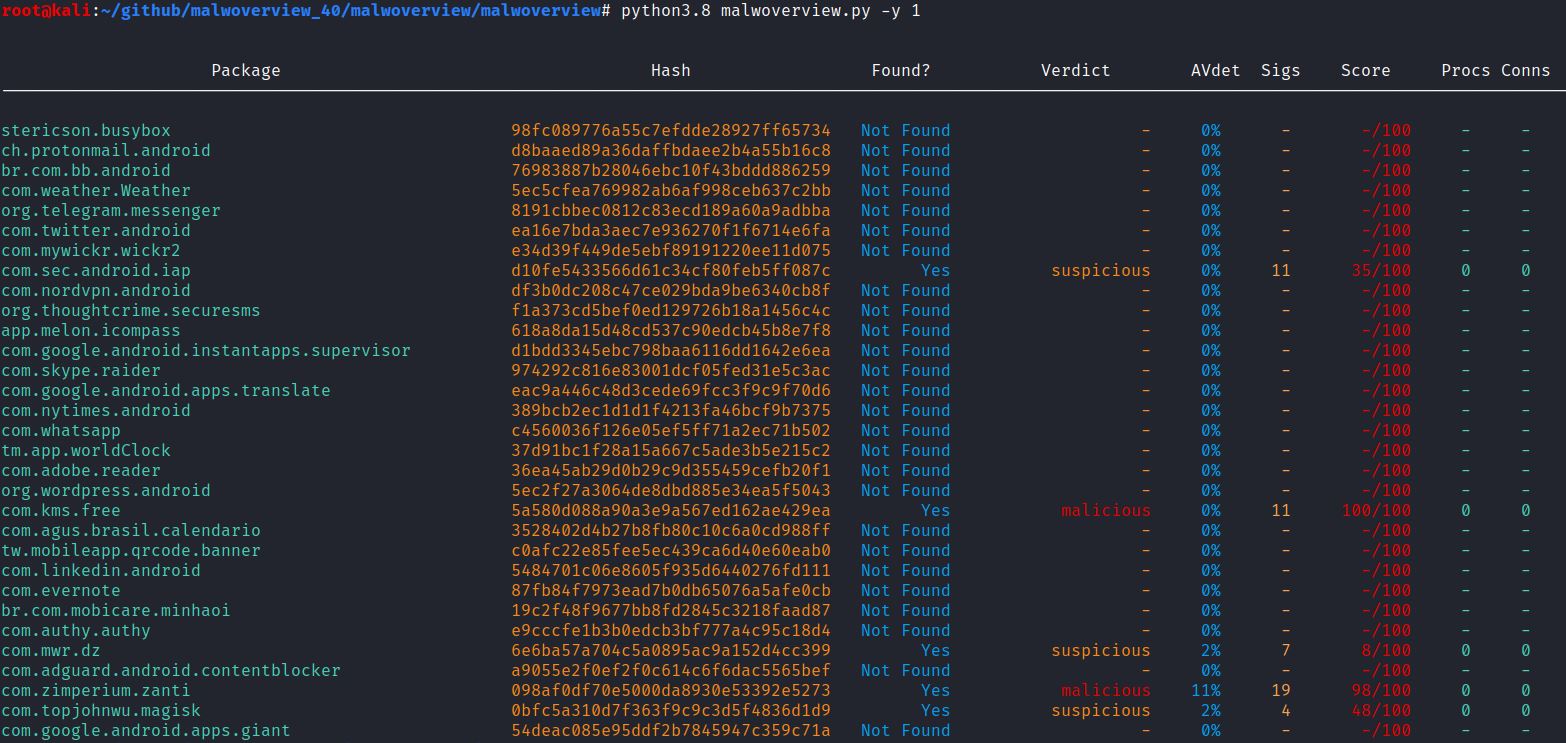Select tw.mobileapp.qrcode.banner package name
This screenshot has width=1566, height=743.
pyautogui.click(x=131, y=550)
